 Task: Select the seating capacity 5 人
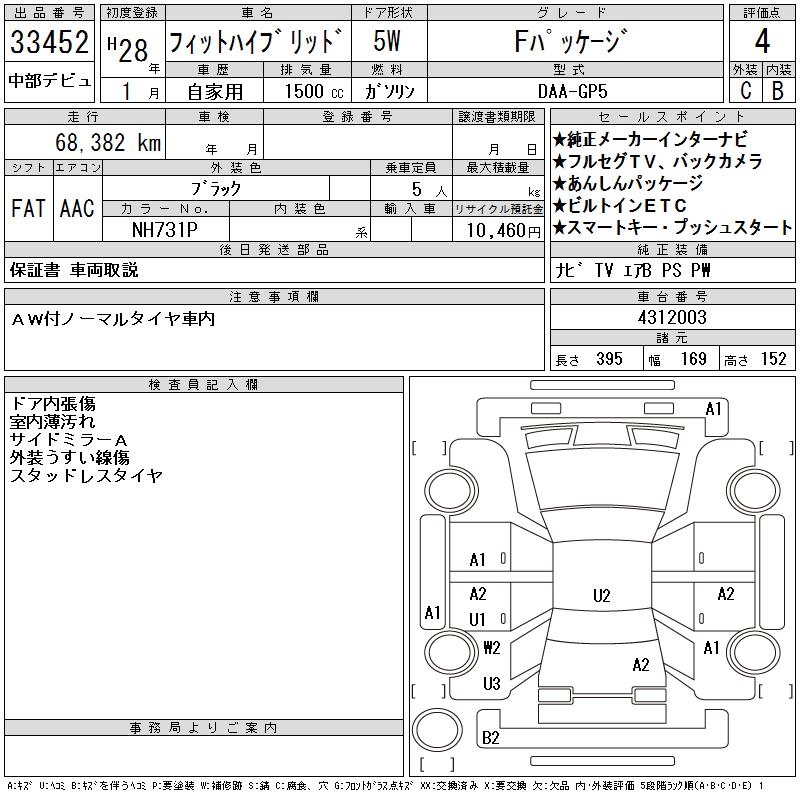(x=430, y=190)
